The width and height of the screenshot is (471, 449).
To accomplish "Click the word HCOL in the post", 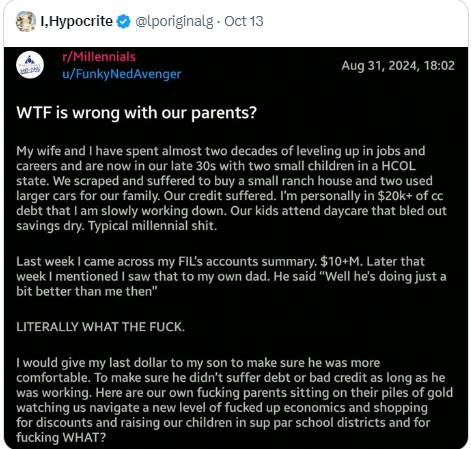I will point(399,166).
